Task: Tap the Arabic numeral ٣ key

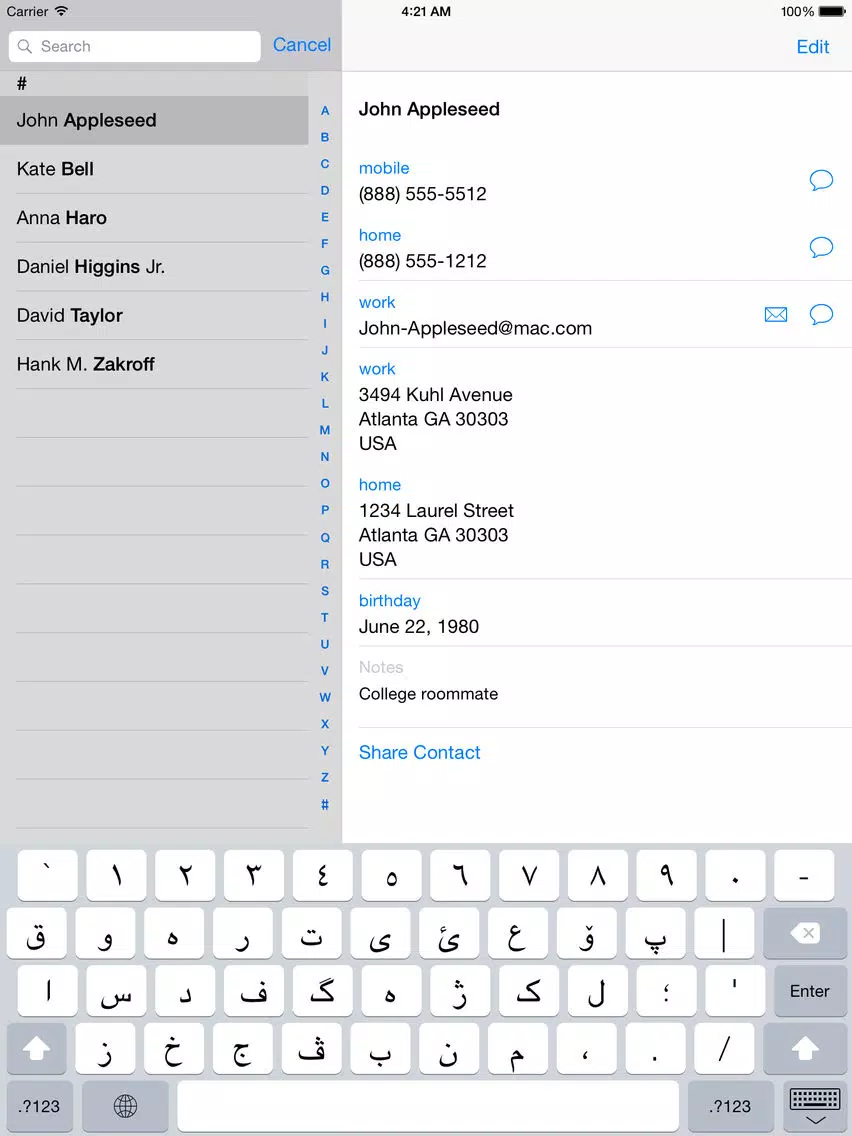Action: click(254, 876)
